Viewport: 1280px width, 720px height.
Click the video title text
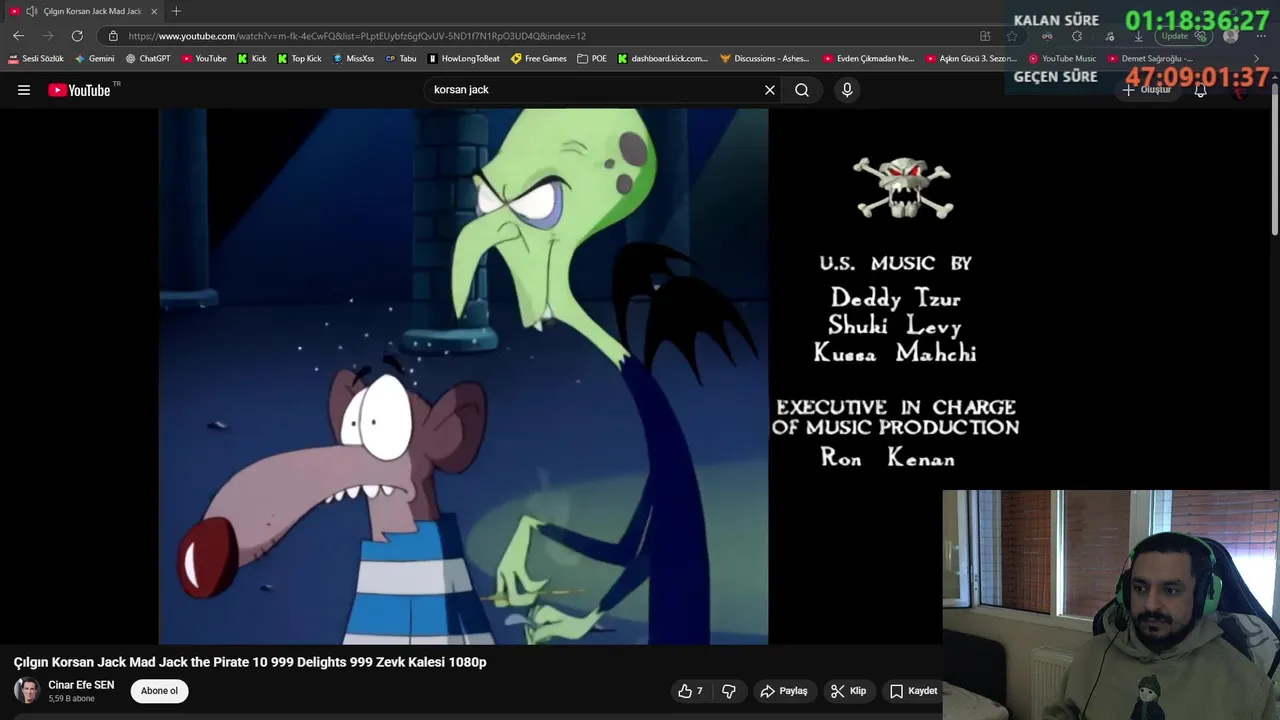pos(250,662)
